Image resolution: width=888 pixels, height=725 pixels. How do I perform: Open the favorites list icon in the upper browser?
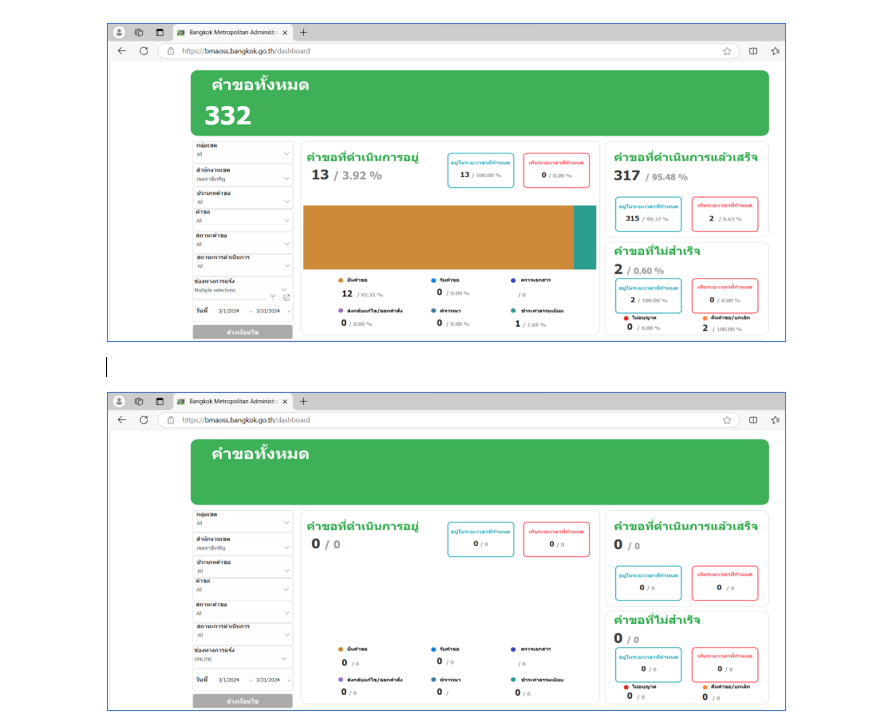[774, 51]
